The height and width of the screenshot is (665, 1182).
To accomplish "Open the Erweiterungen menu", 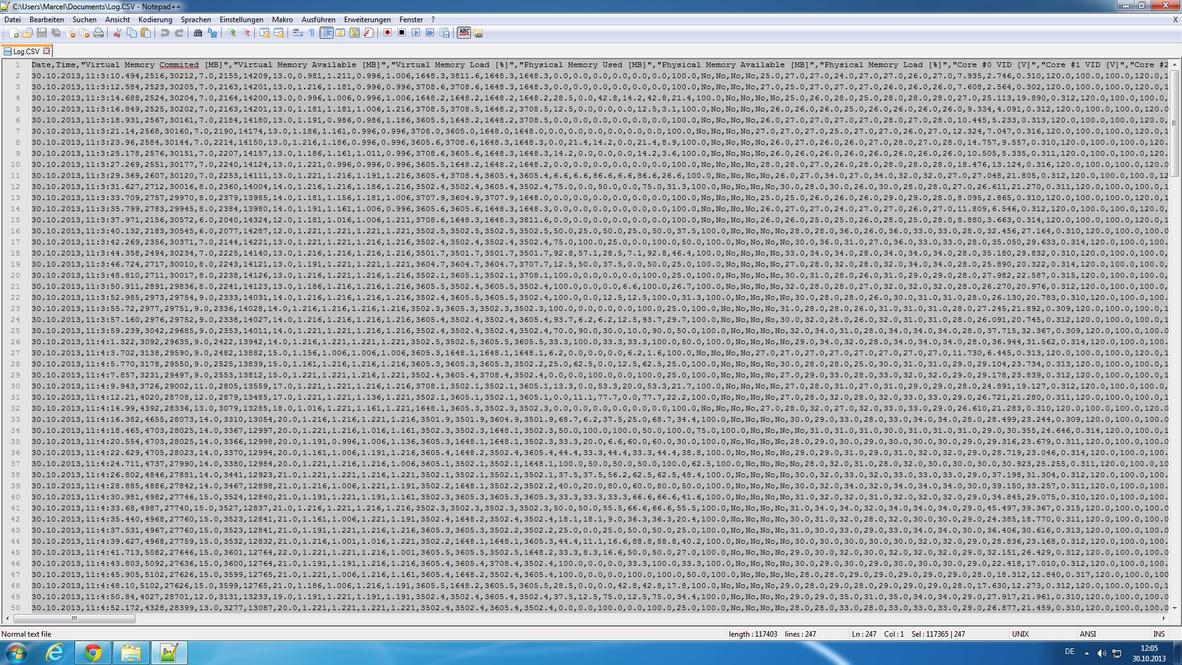I will point(367,20).
